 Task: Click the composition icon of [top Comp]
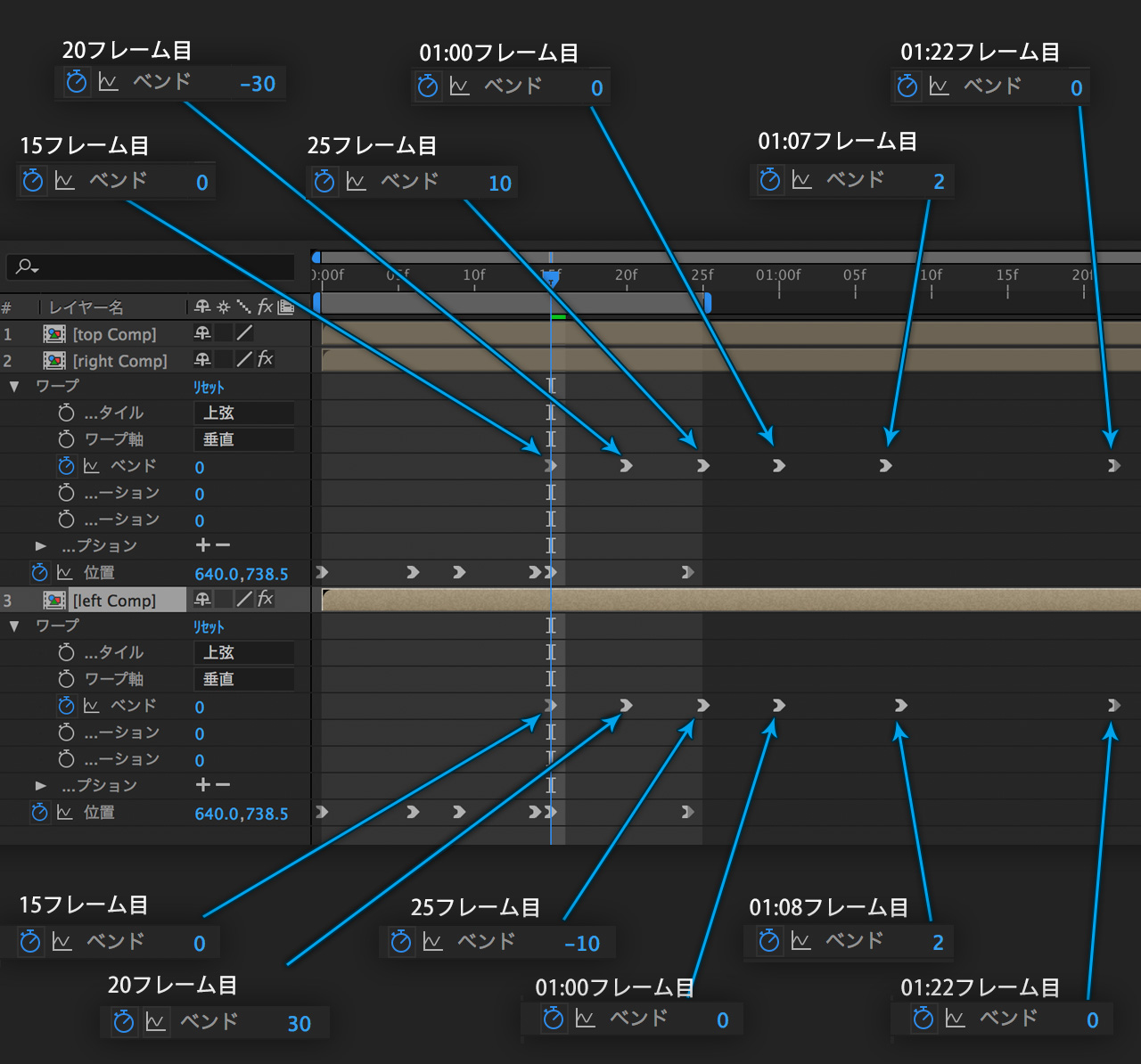(x=54, y=334)
